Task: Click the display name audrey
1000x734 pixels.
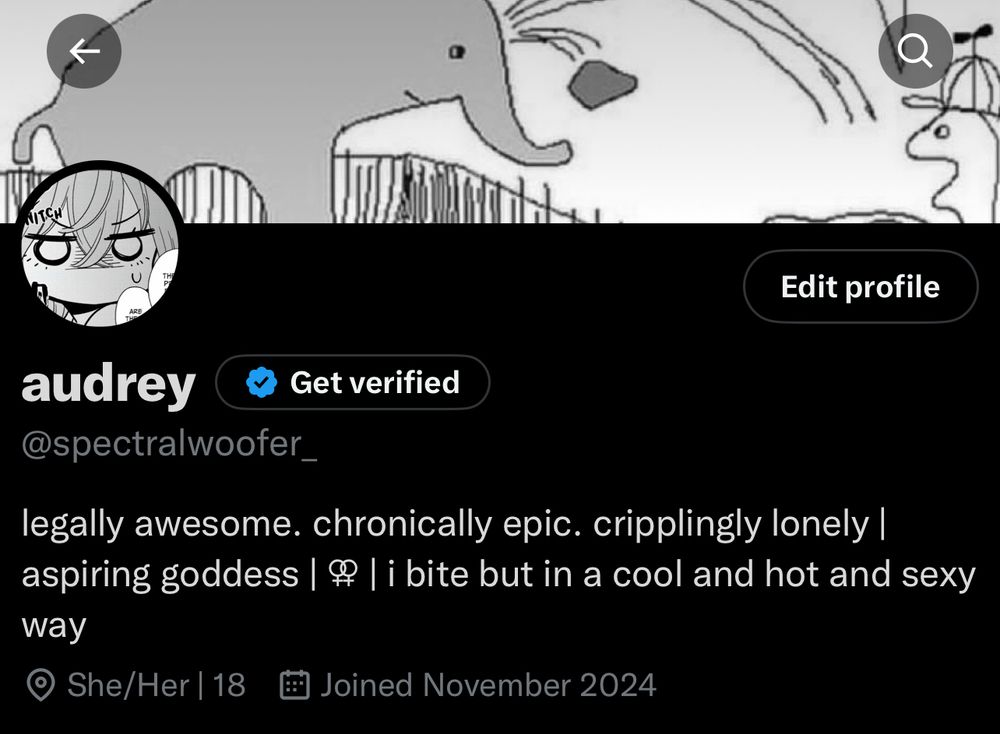Action: [x=108, y=383]
